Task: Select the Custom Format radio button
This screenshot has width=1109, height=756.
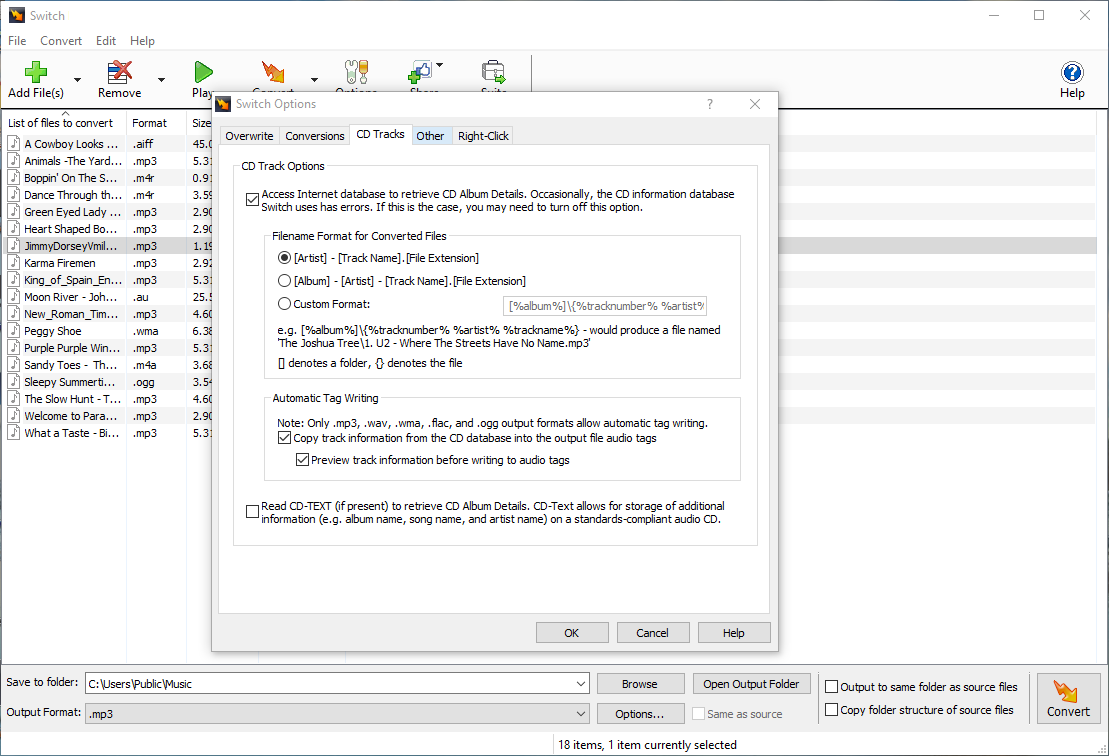Action: point(283,304)
